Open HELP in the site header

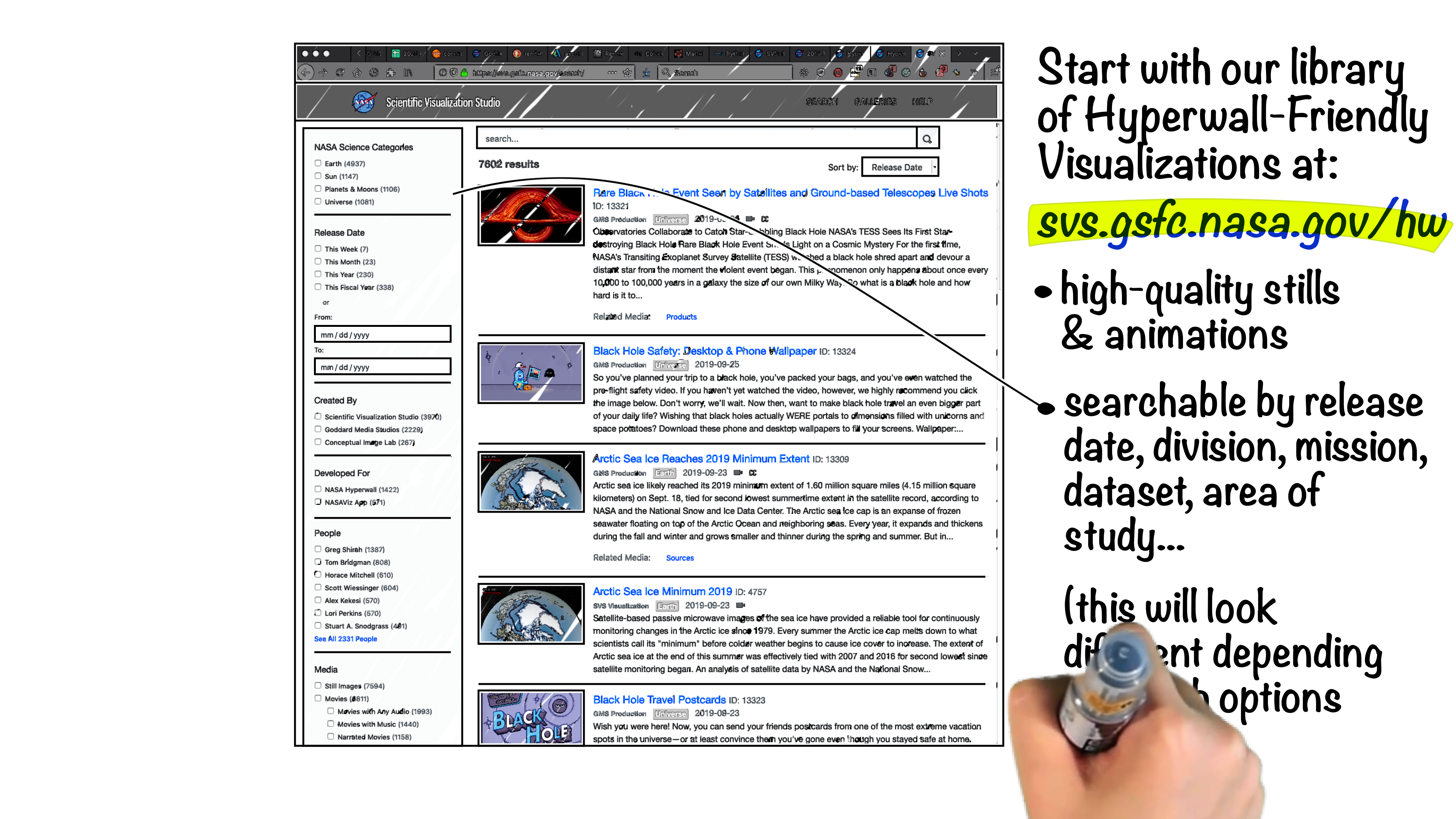(x=922, y=102)
